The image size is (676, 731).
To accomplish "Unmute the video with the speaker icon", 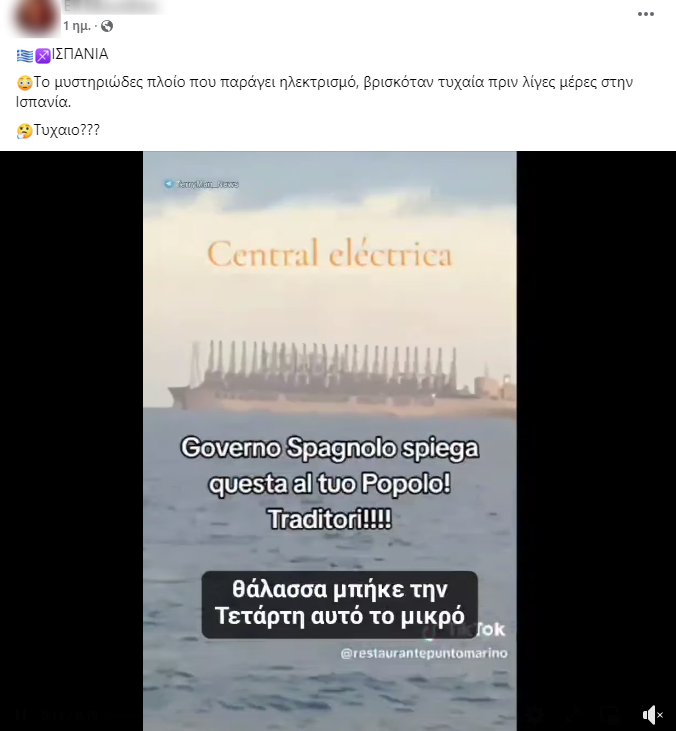I will click(x=652, y=715).
